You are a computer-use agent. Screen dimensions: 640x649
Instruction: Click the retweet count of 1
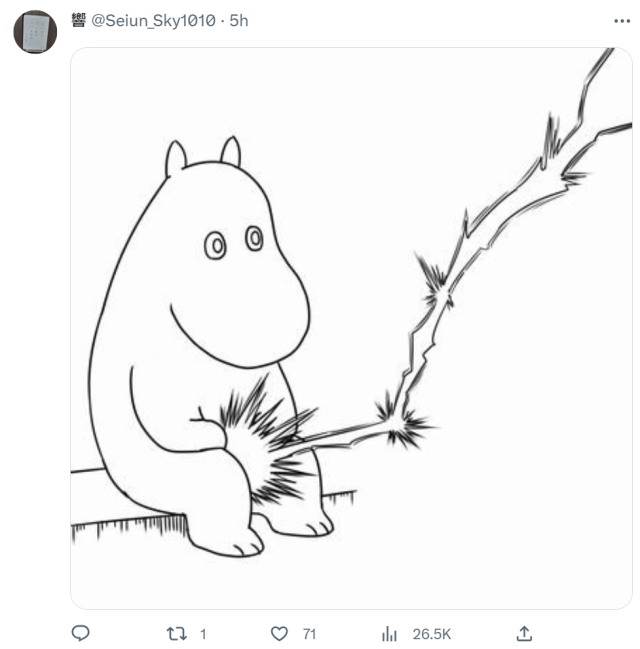click(x=203, y=634)
